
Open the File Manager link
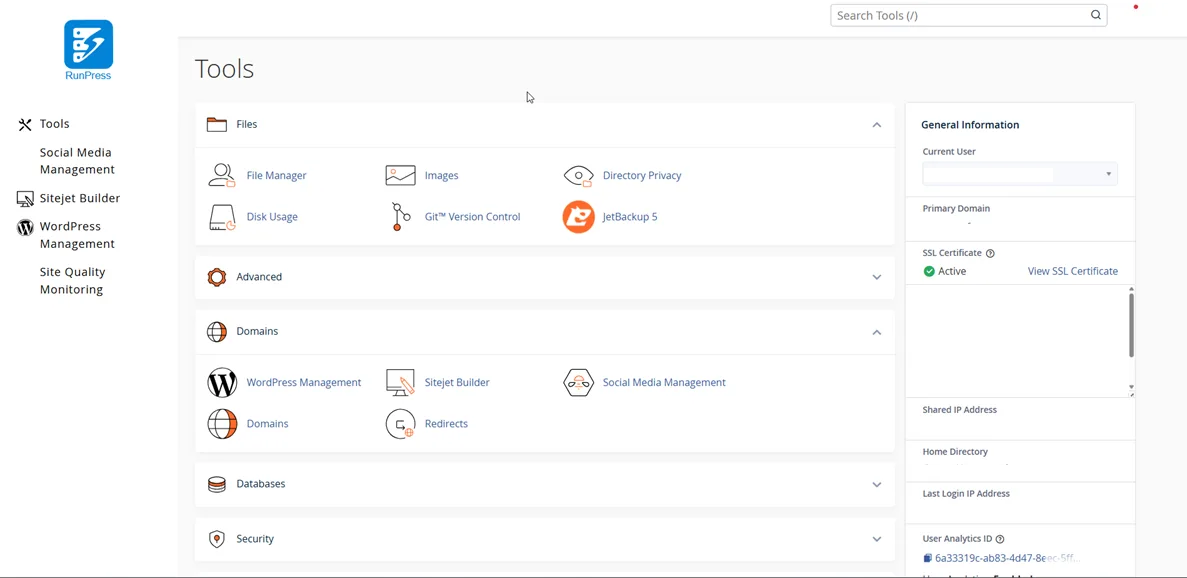276,176
